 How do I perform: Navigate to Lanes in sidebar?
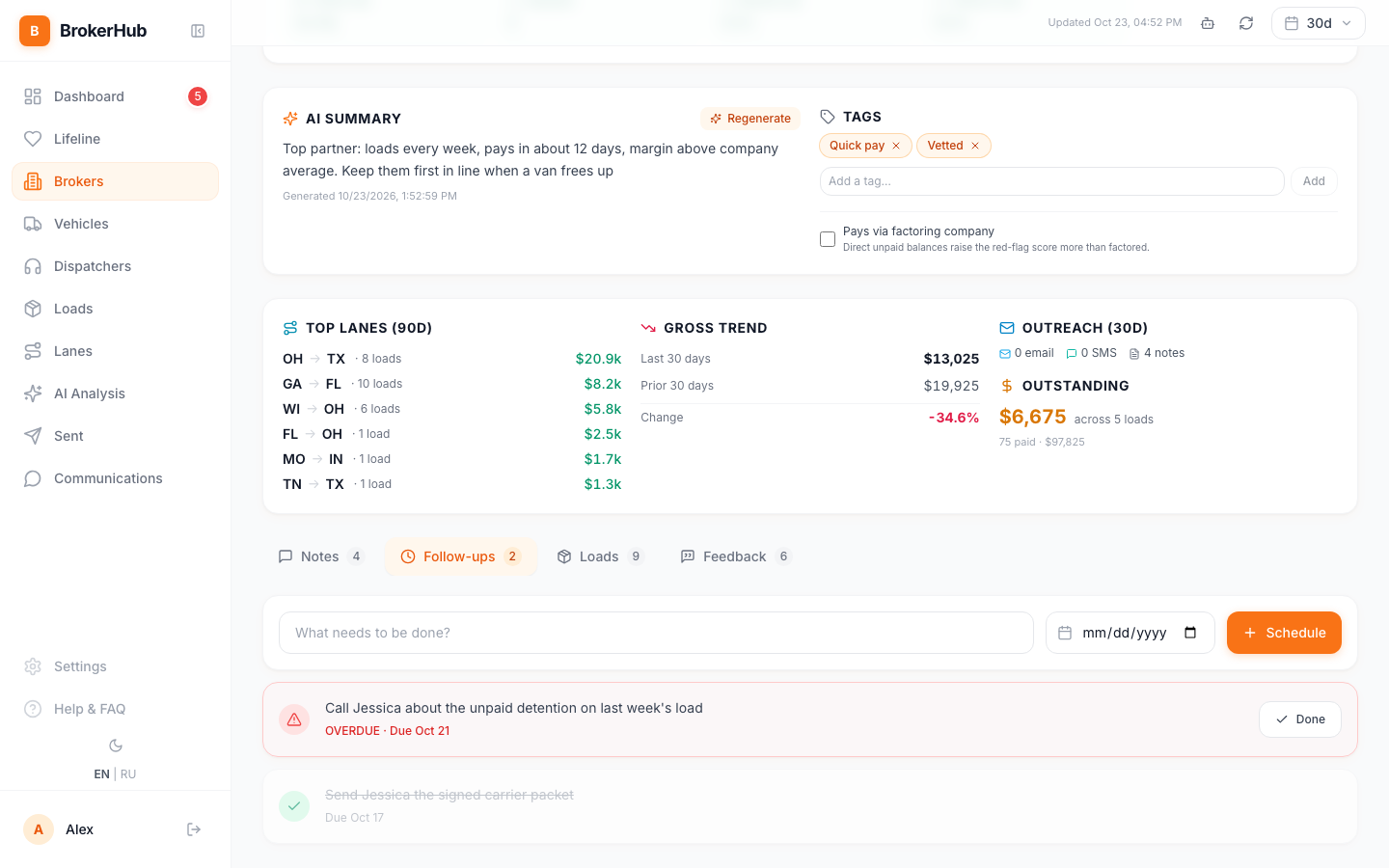pos(116,351)
